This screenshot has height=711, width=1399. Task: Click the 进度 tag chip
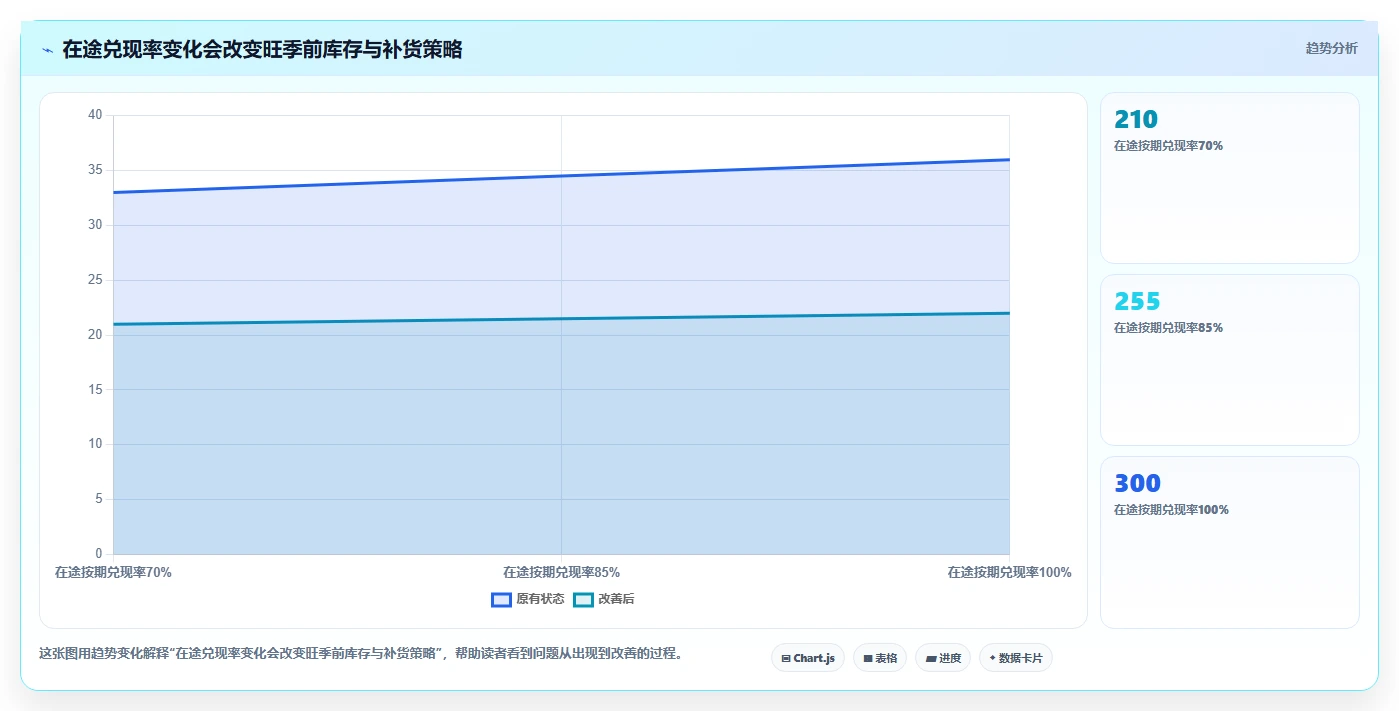click(943, 658)
